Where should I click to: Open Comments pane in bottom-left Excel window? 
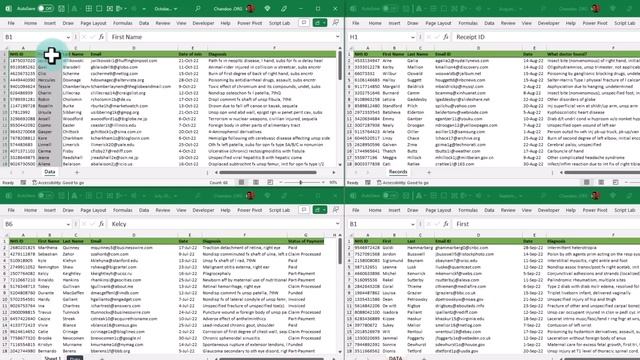[304, 210]
